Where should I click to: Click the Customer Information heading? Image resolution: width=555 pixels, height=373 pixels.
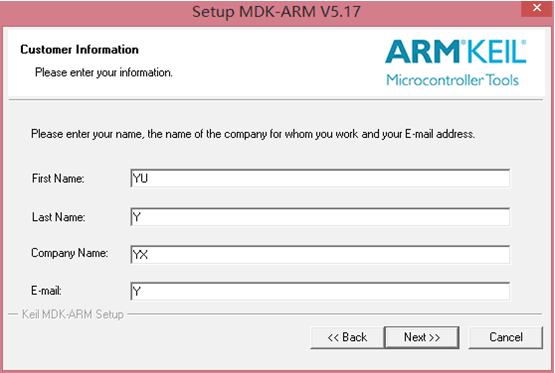click(79, 50)
